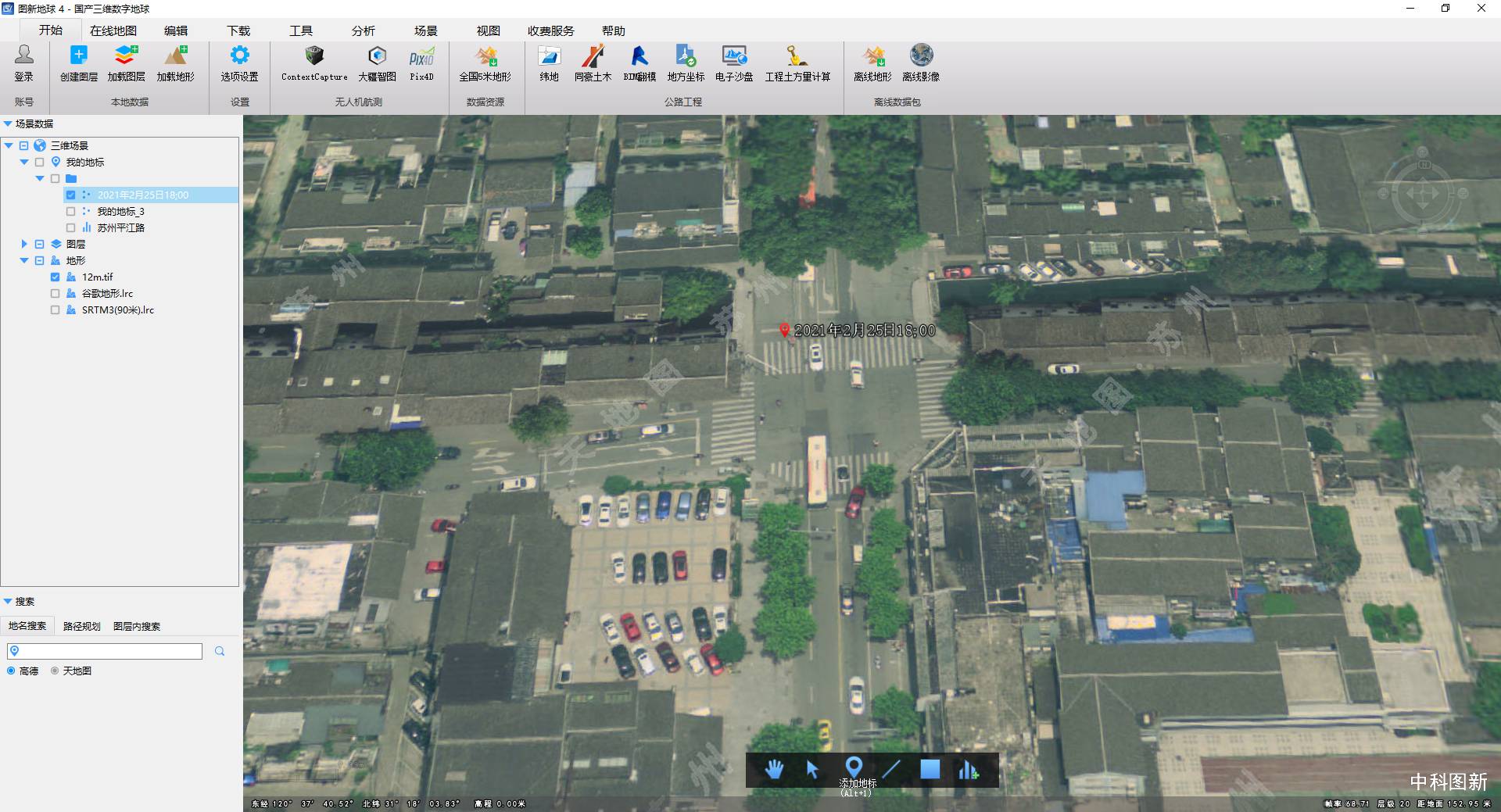This screenshot has width=1501, height=812.
Task: Collapse the 搜索 panel
Action: coord(8,601)
